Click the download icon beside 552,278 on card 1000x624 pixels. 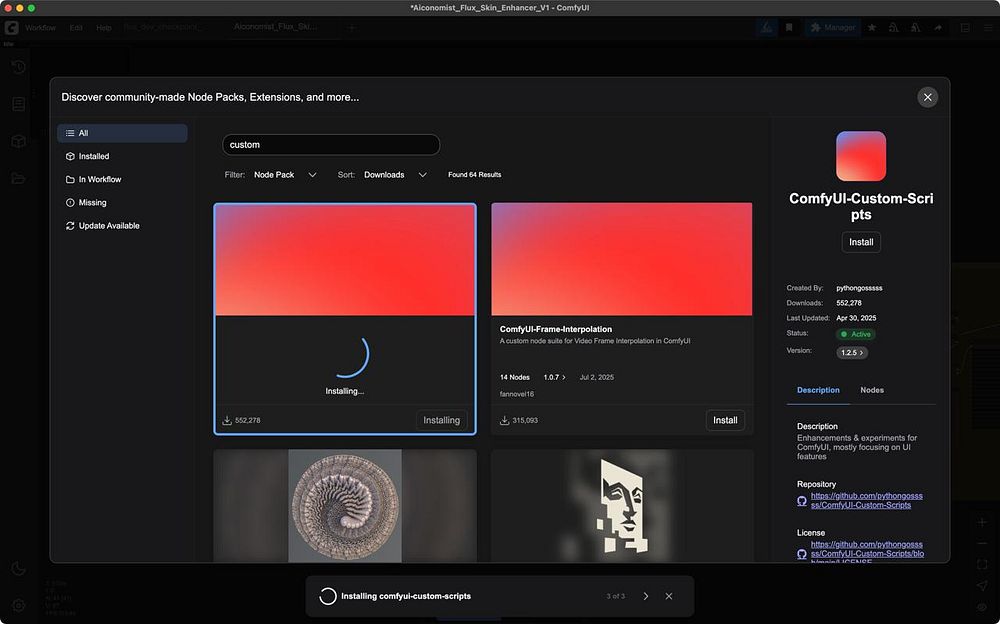tap(226, 420)
